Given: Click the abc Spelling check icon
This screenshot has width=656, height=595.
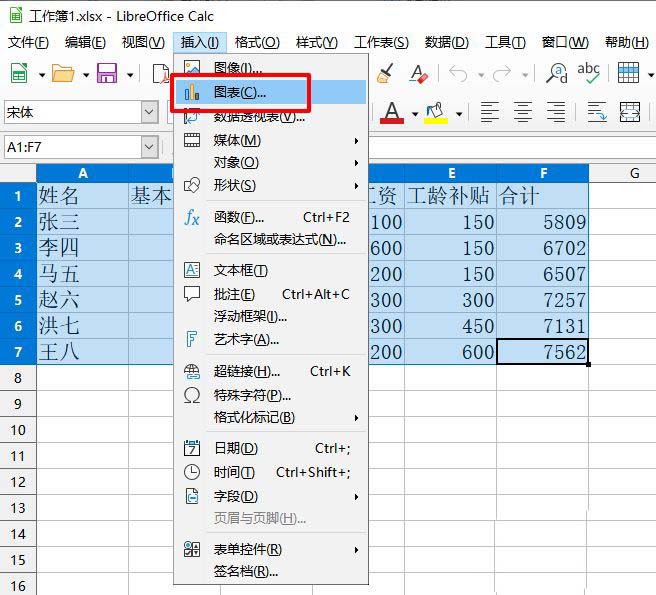Looking at the screenshot, I should tap(589, 73).
